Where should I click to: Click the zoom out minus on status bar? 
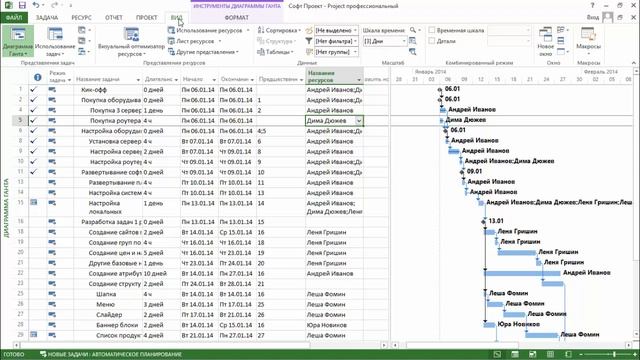pos(582,354)
